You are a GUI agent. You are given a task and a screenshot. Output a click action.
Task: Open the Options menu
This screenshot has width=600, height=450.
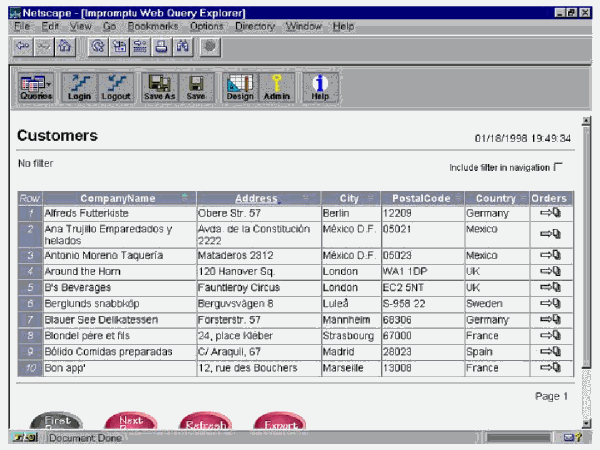[207, 26]
